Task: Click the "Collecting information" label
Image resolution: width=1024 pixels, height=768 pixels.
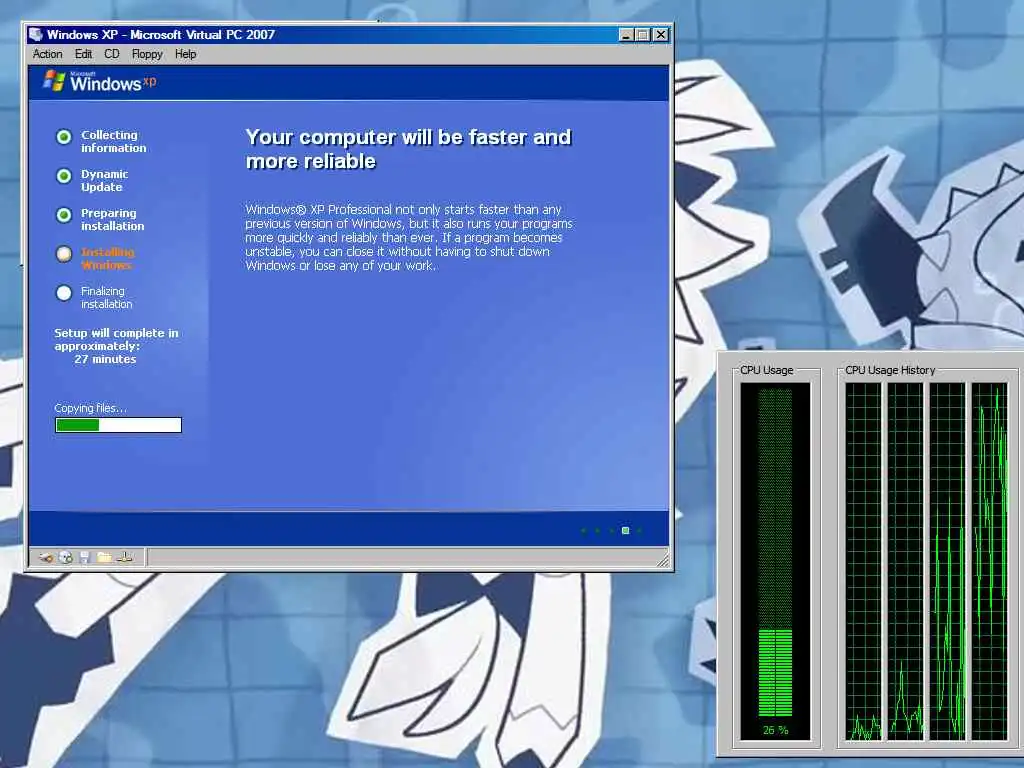Action: point(114,141)
